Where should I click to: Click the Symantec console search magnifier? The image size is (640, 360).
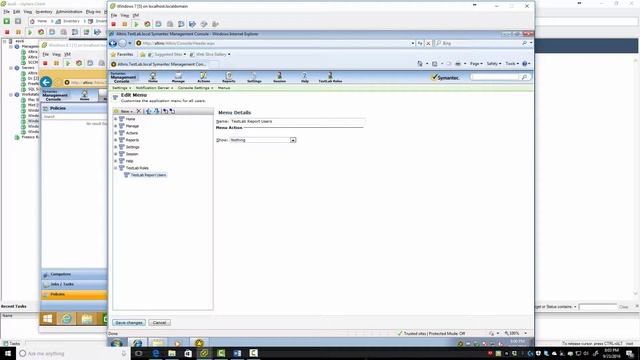[x=524, y=77]
